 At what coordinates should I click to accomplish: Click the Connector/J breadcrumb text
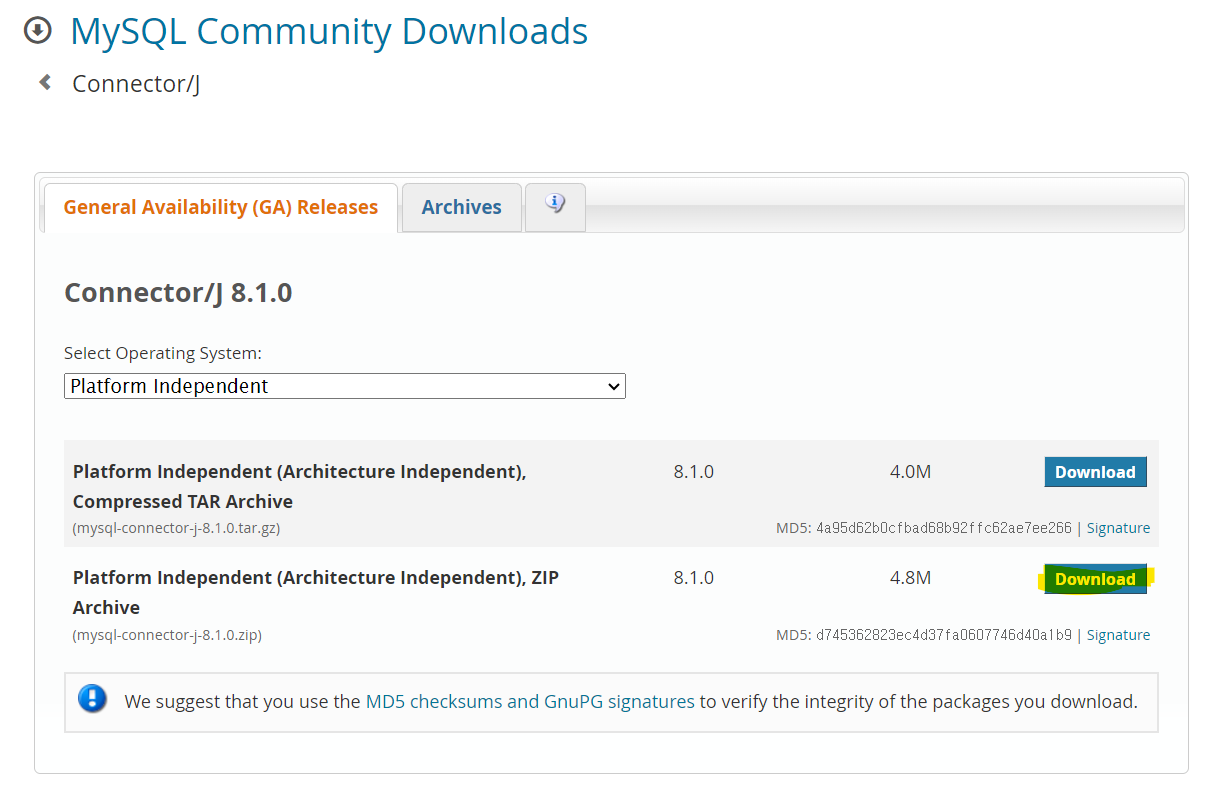click(136, 83)
